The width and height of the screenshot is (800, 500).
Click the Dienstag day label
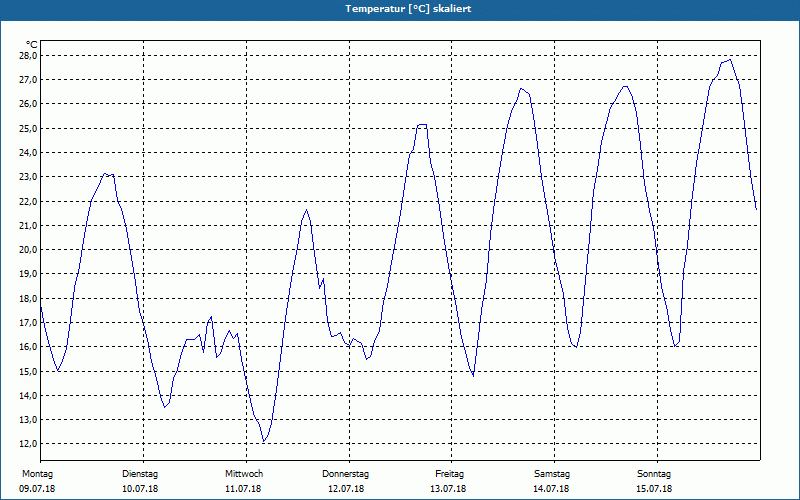(x=140, y=474)
